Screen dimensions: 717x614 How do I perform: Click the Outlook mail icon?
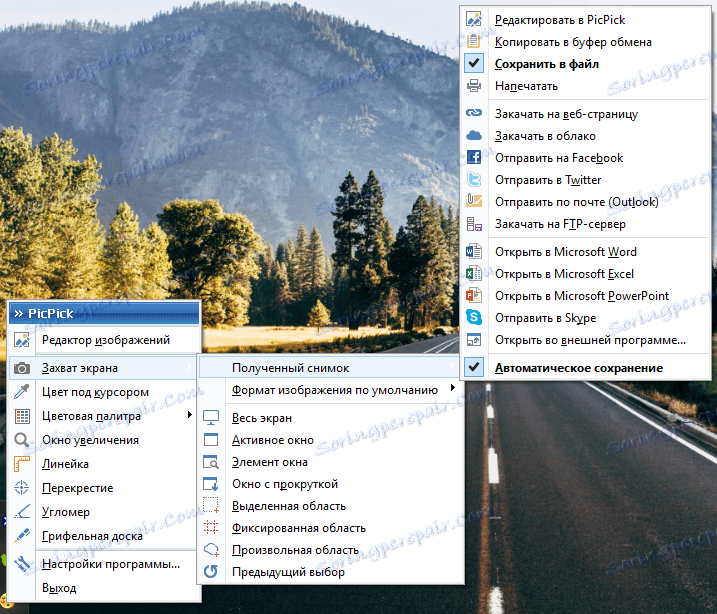tap(474, 201)
